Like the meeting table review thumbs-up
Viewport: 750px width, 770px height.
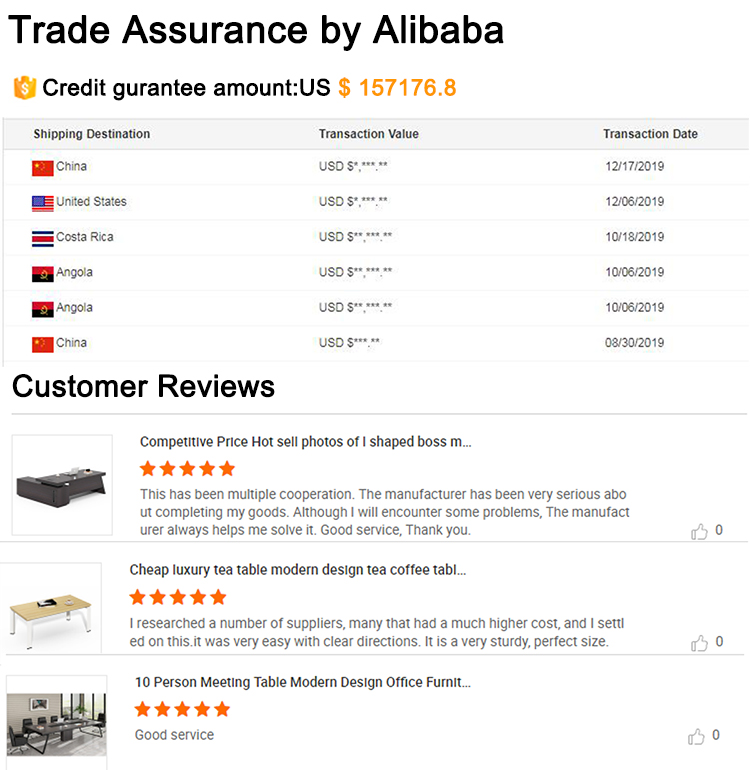(697, 737)
